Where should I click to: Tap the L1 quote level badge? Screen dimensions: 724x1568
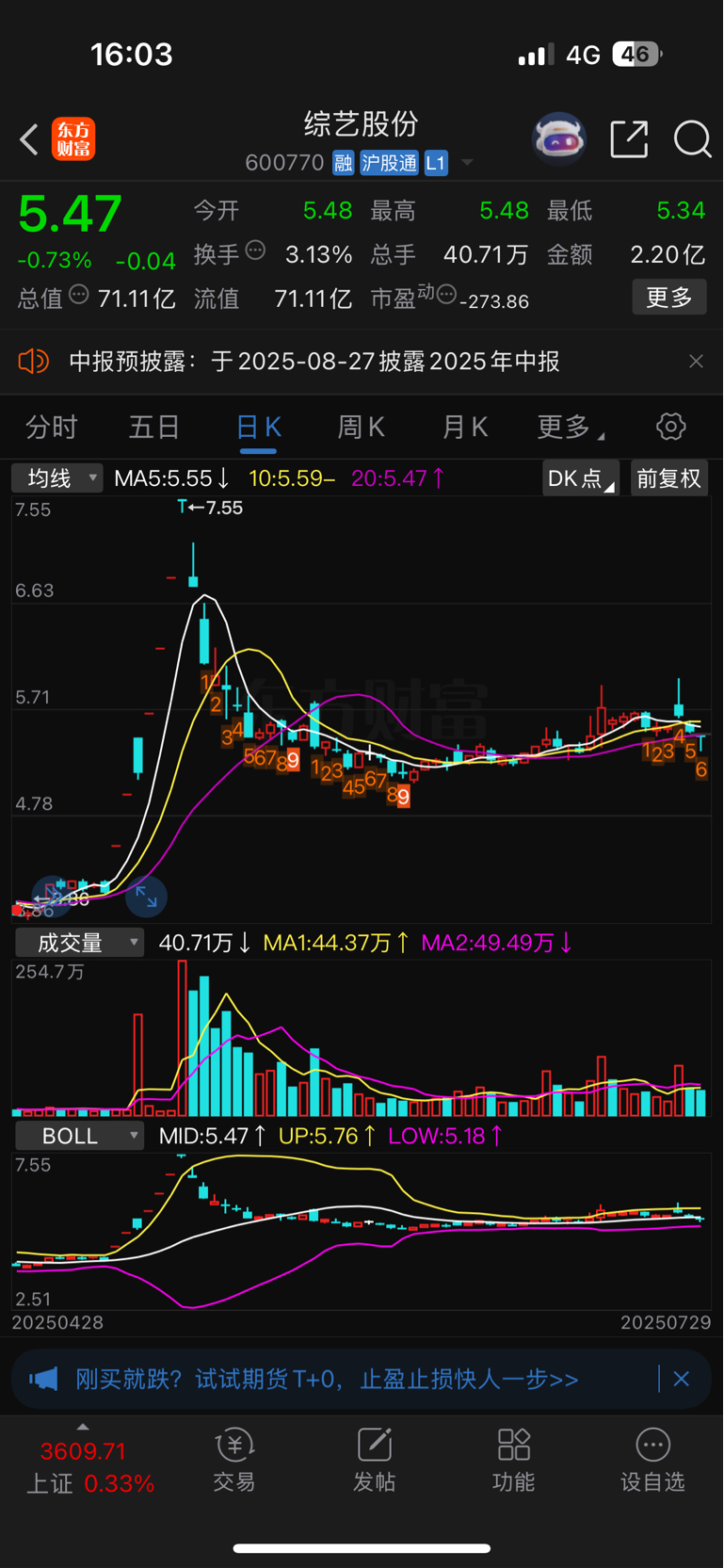tap(436, 163)
